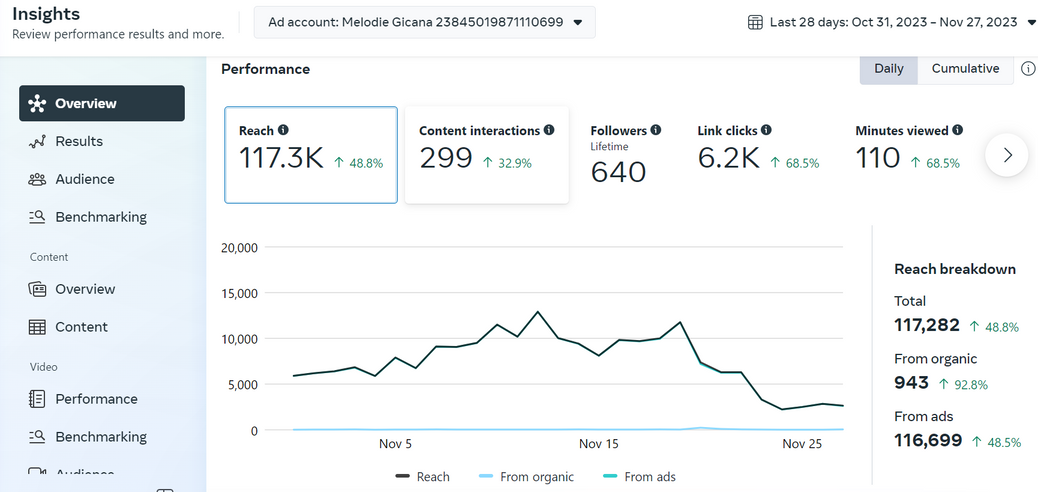Click the Reach metric card

tap(311, 155)
